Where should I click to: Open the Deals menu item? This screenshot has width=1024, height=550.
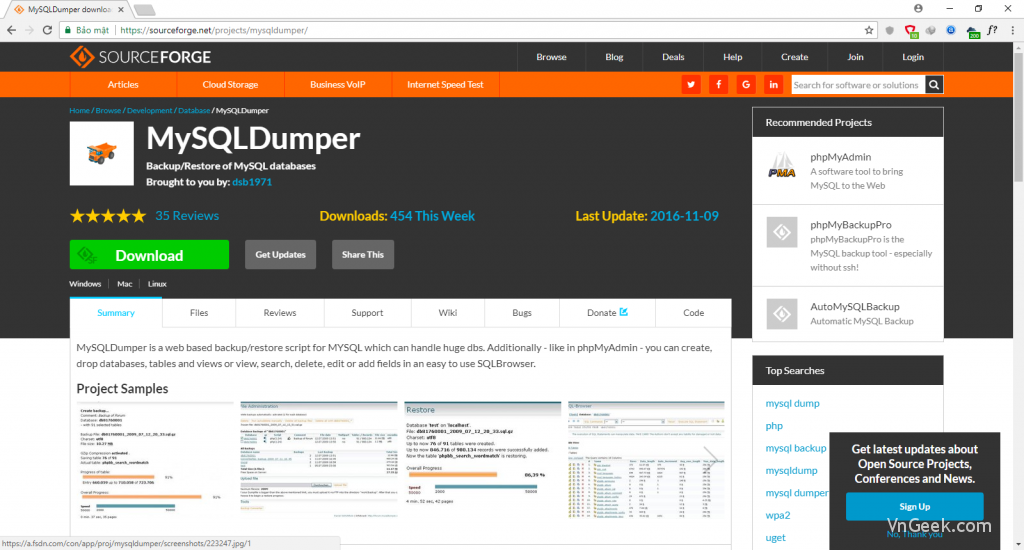pyautogui.click(x=673, y=57)
